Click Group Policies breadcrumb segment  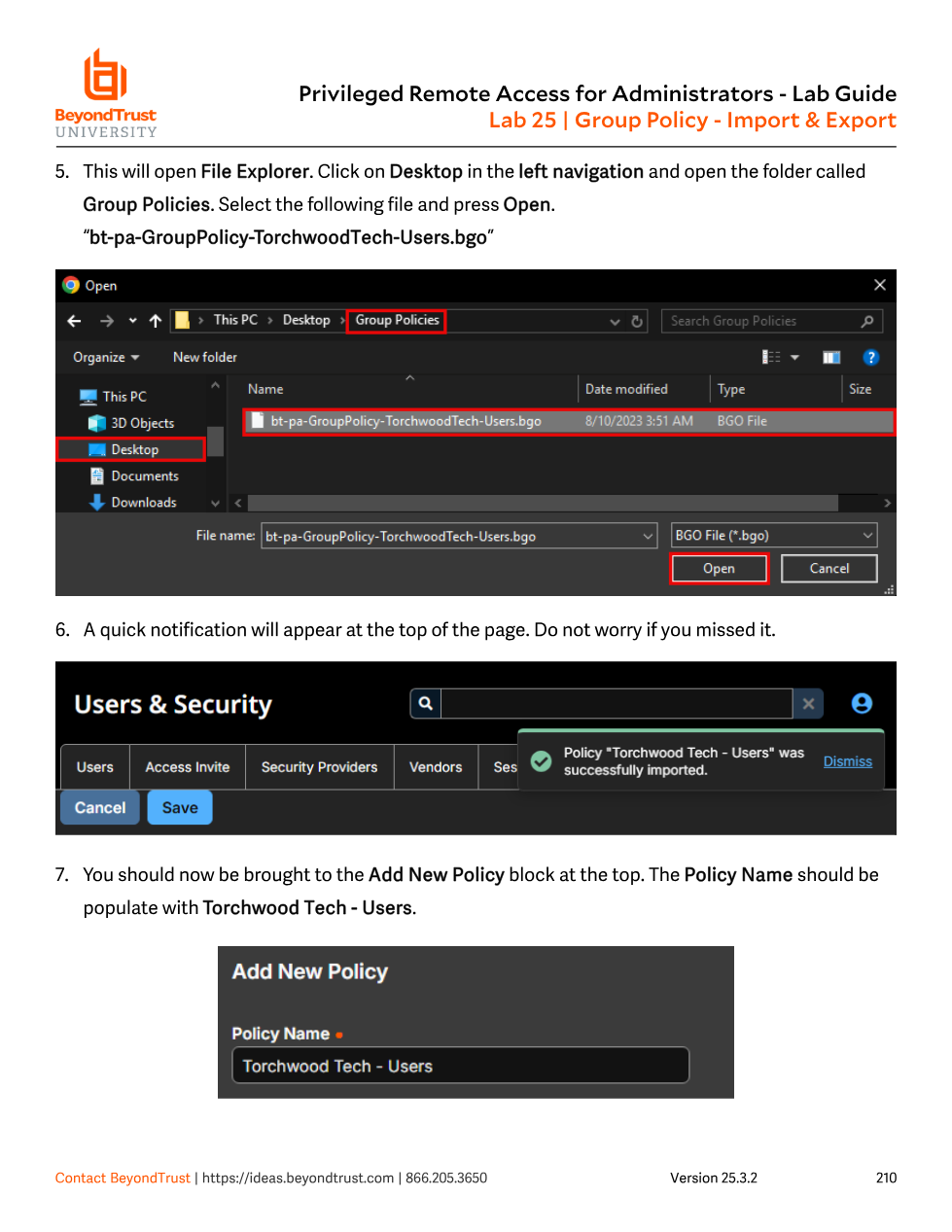pos(397,320)
